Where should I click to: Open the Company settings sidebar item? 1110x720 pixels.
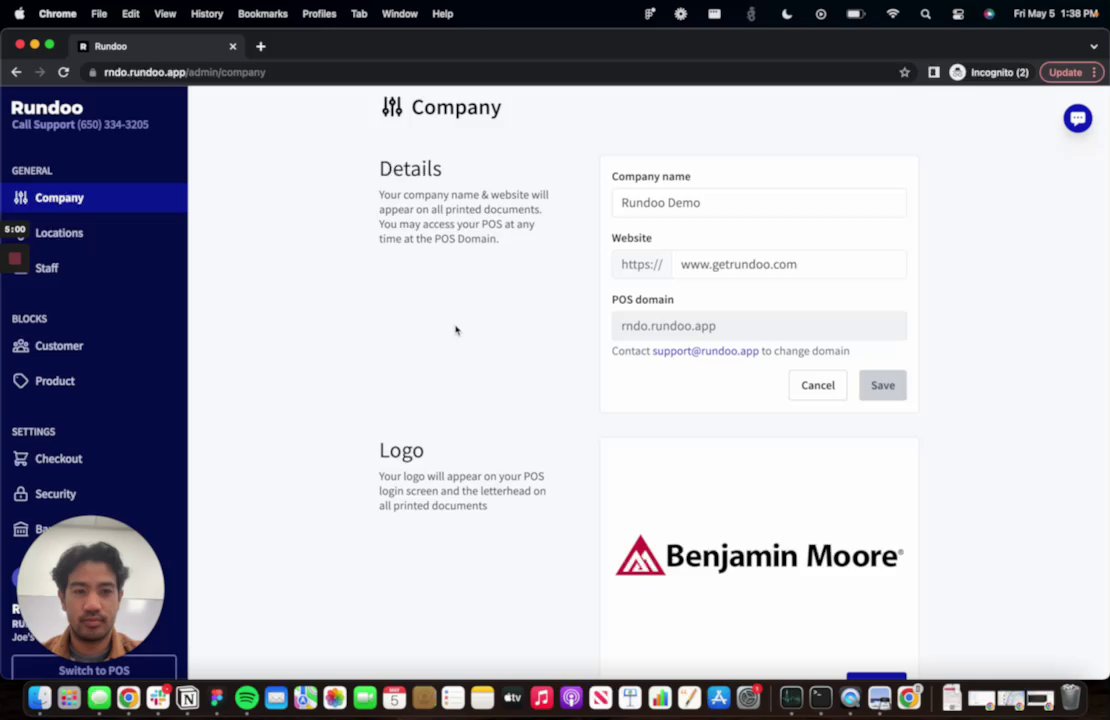pos(93,198)
